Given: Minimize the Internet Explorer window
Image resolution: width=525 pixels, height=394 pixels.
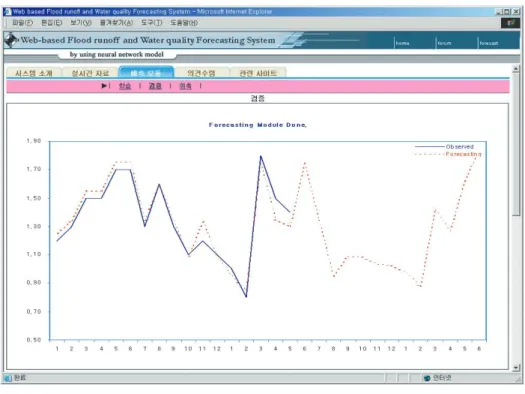Looking at the screenshot, I should pyautogui.click(x=499, y=12).
